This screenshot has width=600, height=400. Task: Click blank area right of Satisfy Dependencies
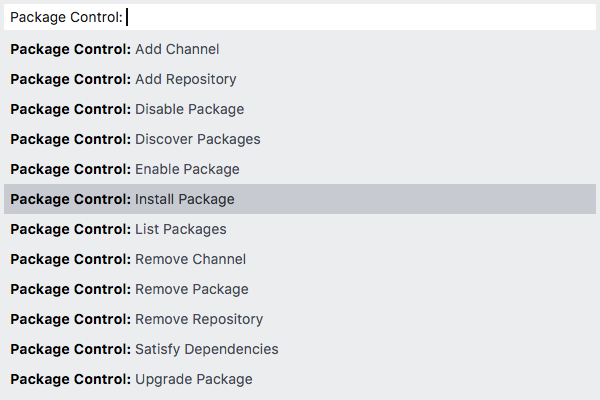[x=437, y=349]
